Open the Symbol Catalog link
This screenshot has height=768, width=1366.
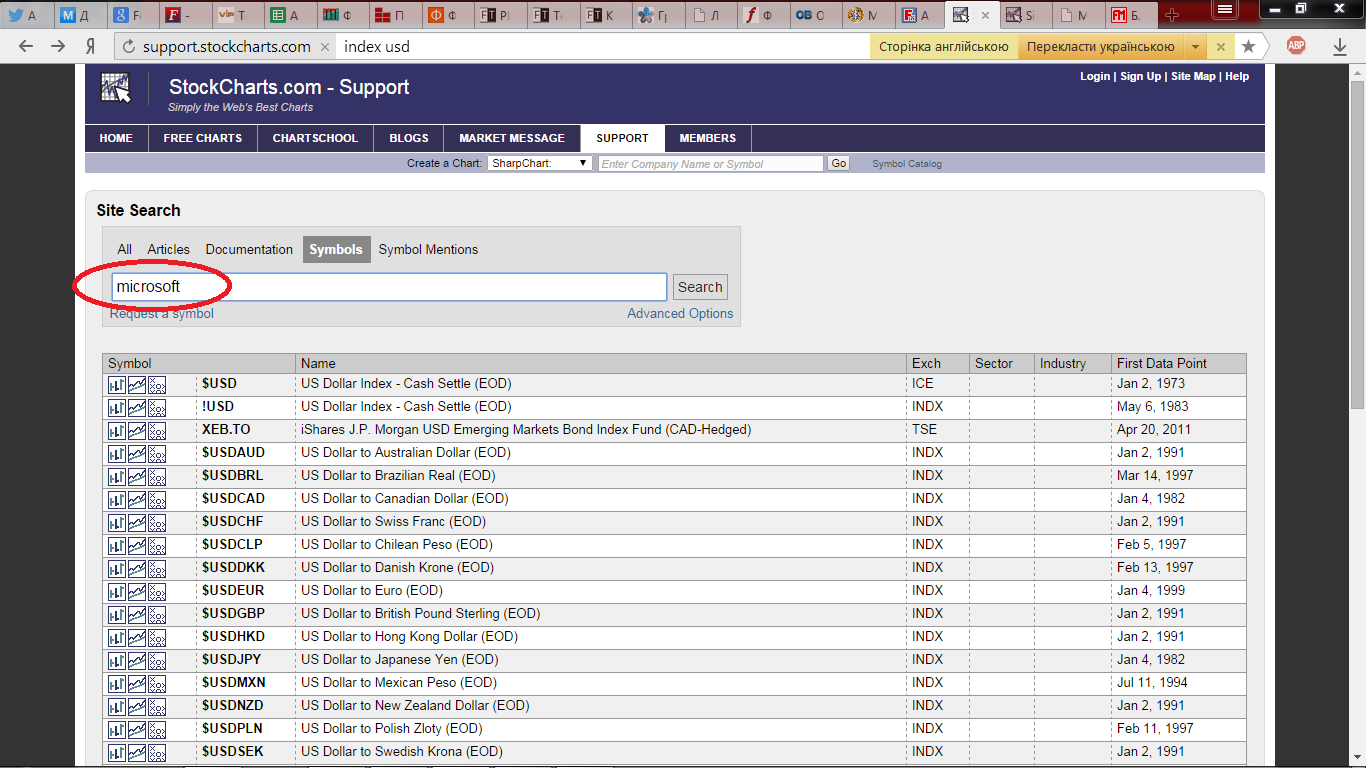[907, 164]
